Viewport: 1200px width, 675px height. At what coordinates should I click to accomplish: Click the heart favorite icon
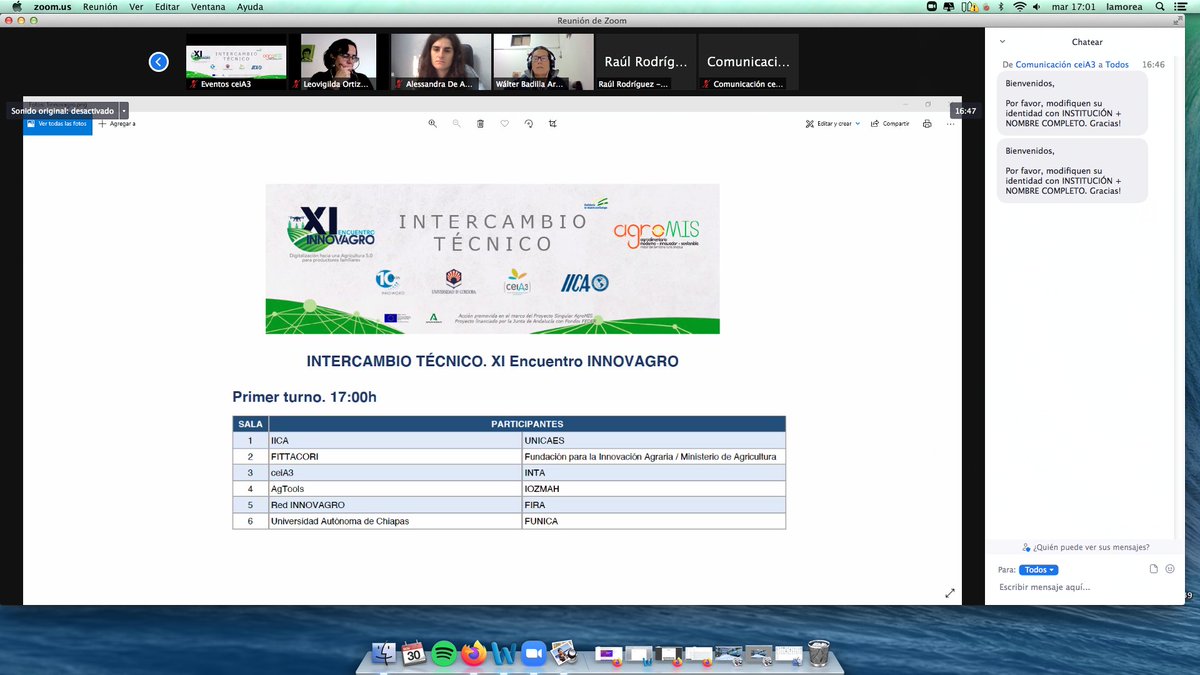point(505,123)
